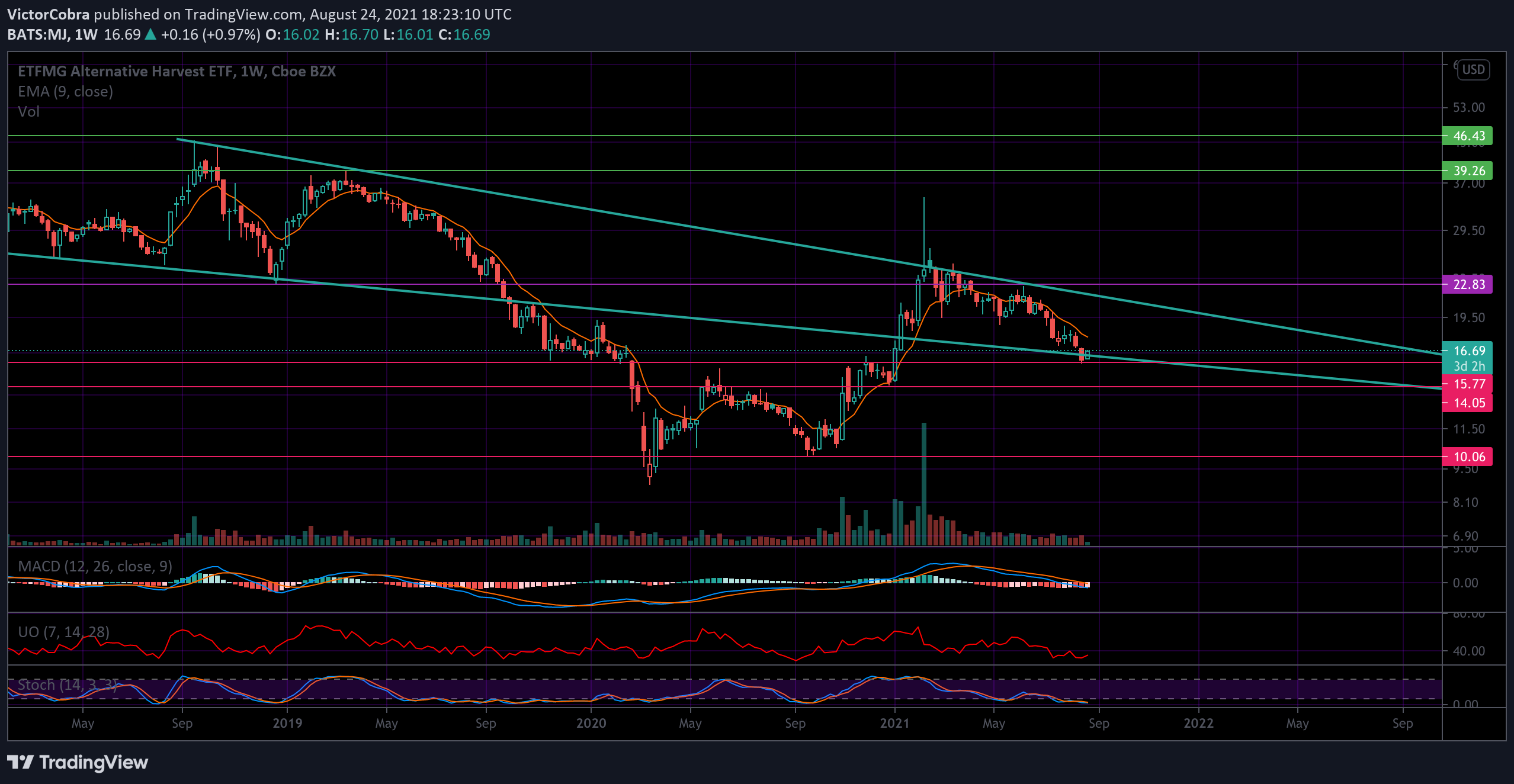Click the USD currency button
This screenshot has width=1514, height=784.
pos(1473,70)
